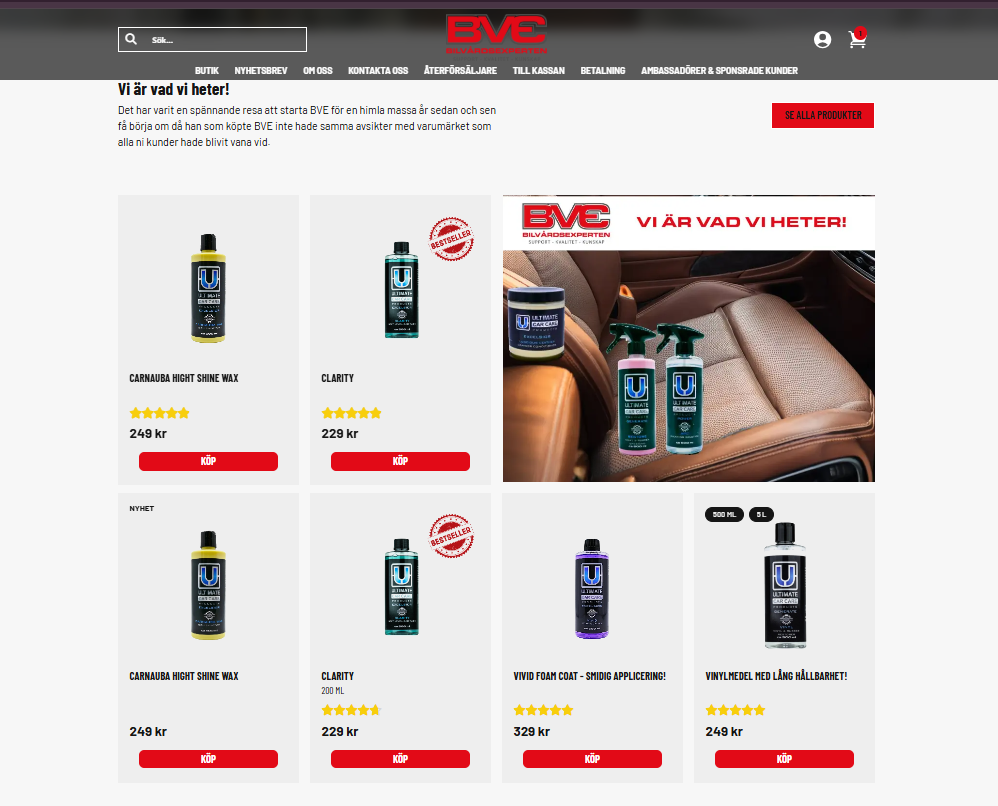
Task: Click the search magnifier icon
Action: [131, 39]
